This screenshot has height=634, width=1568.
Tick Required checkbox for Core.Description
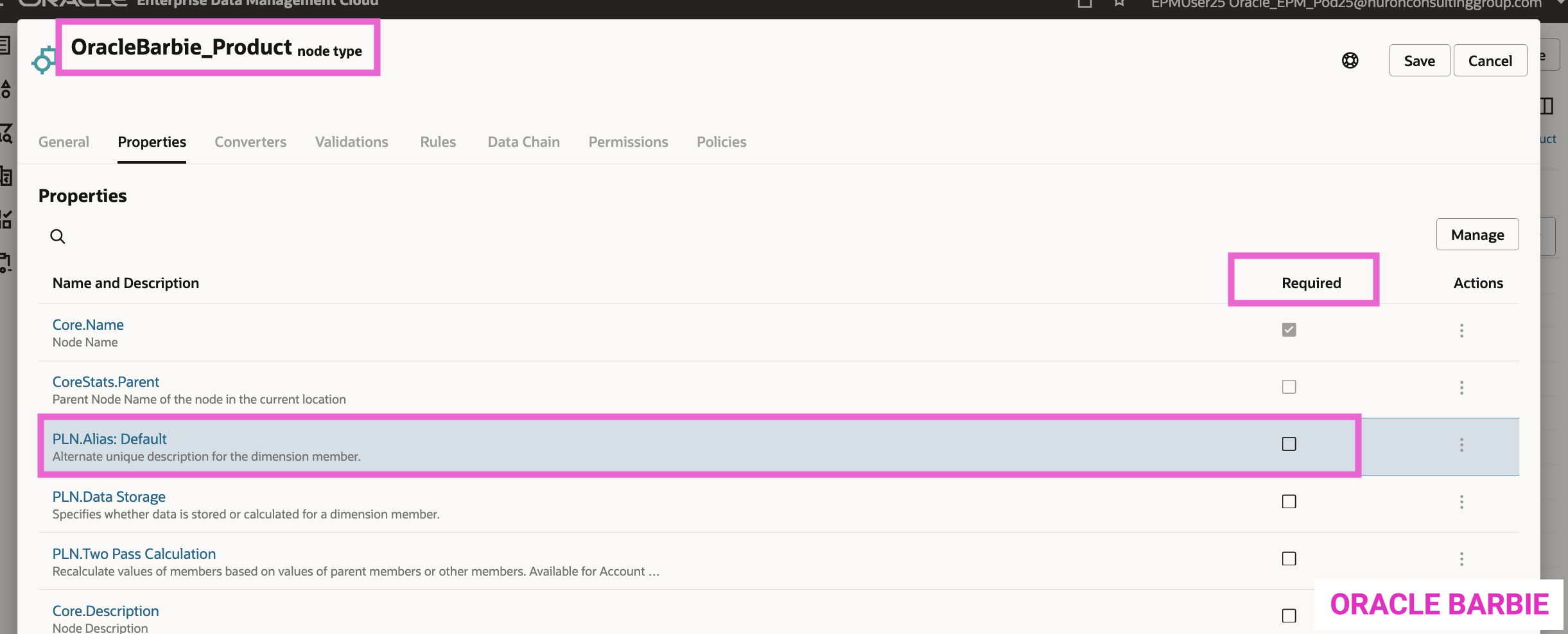click(x=1289, y=615)
